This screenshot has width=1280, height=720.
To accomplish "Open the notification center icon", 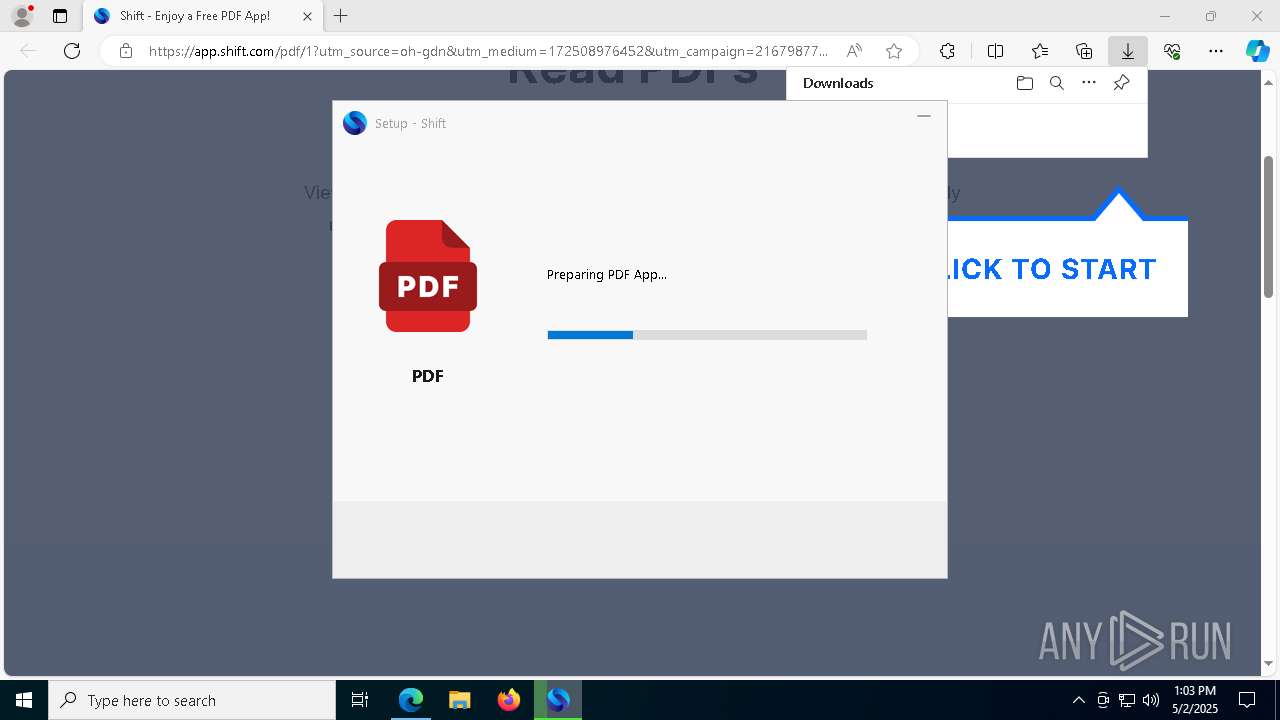I will click(1248, 700).
